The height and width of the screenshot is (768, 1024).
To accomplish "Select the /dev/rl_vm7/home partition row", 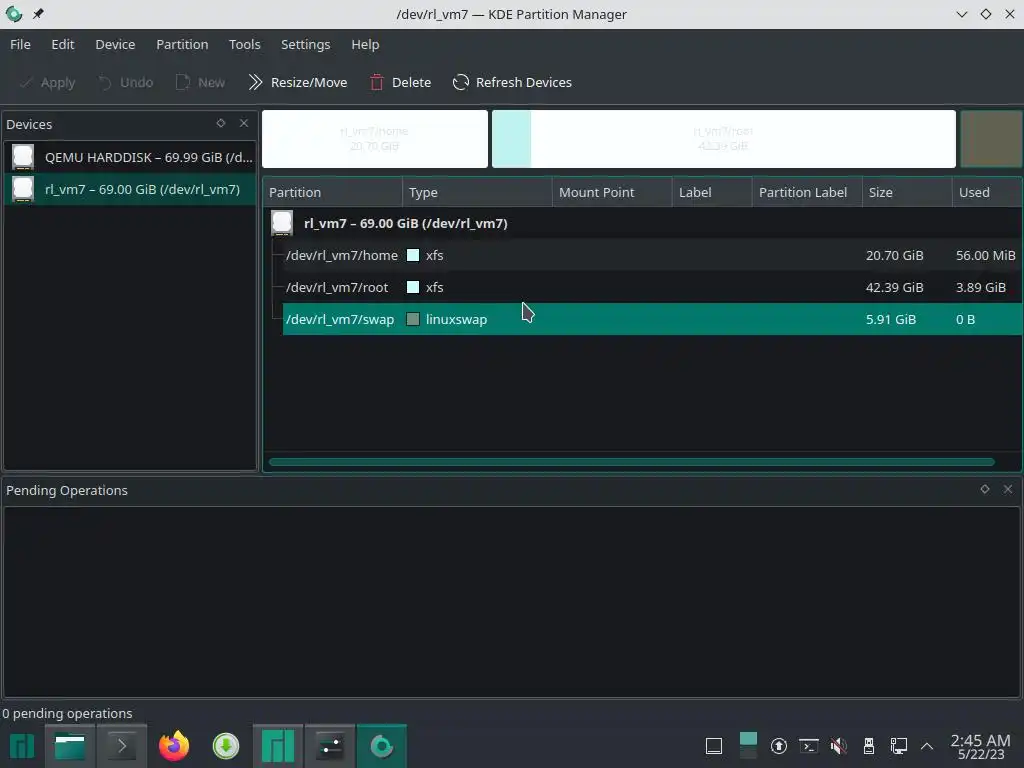I will (643, 255).
